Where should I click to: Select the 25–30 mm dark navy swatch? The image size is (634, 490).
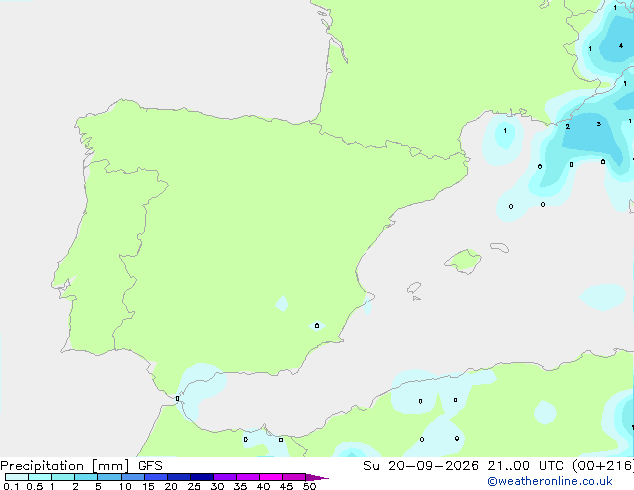pos(202,477)
